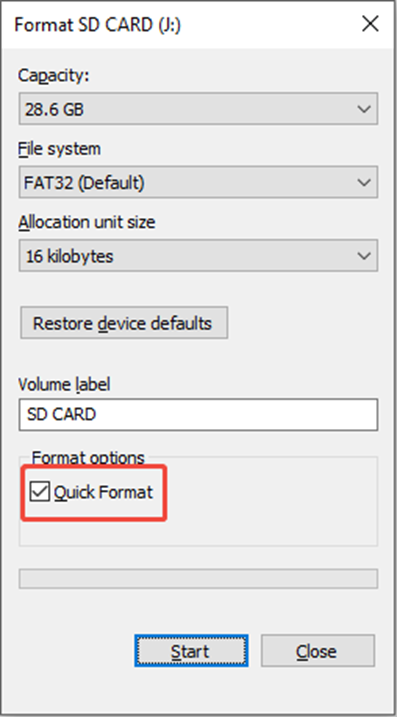The height and width of the screenshot is (717, 397).
Task: Click the File system label
Action: (x=59, y=149)
